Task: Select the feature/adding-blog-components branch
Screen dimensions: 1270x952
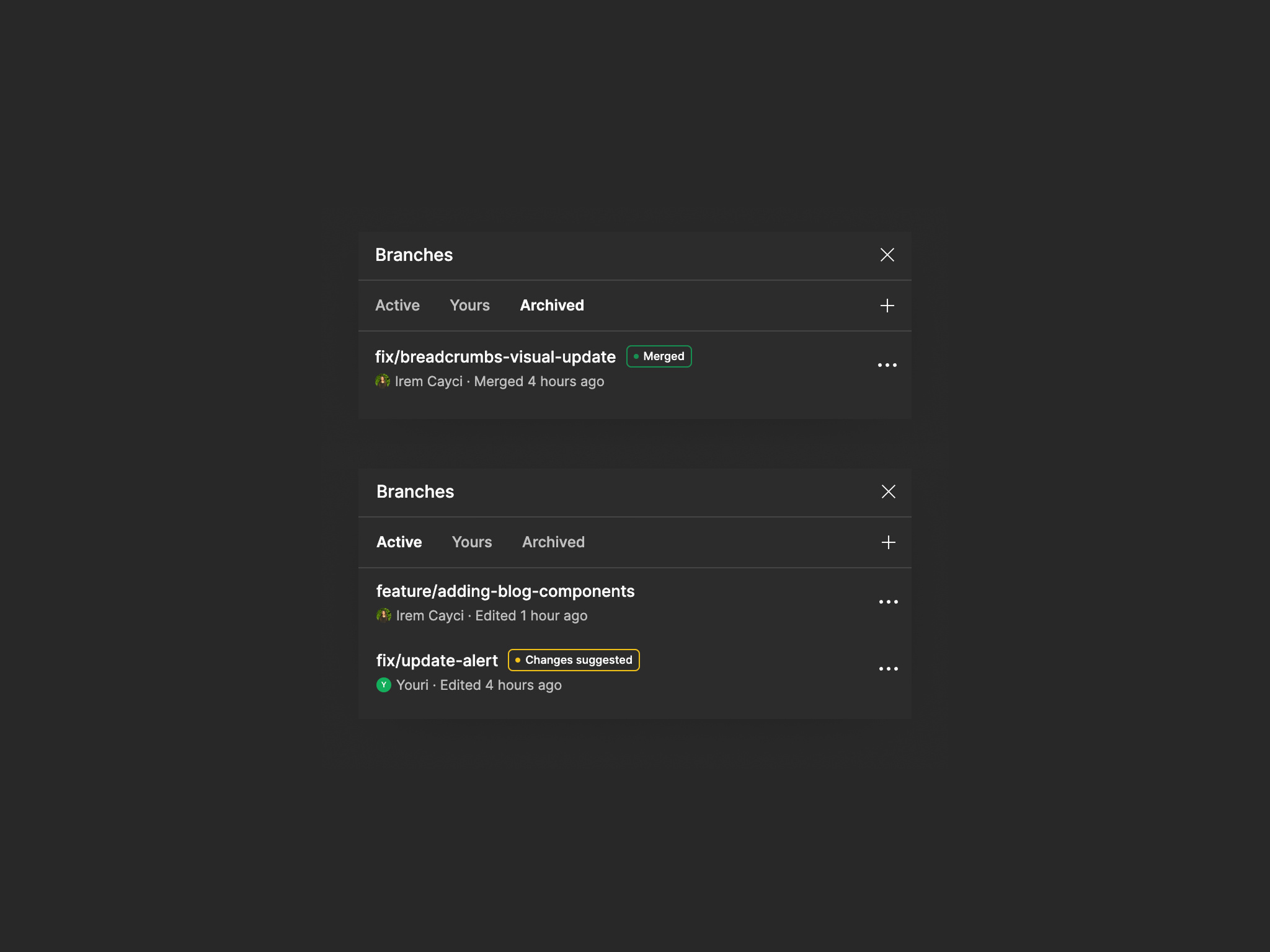Action: (x=505, y=591)
